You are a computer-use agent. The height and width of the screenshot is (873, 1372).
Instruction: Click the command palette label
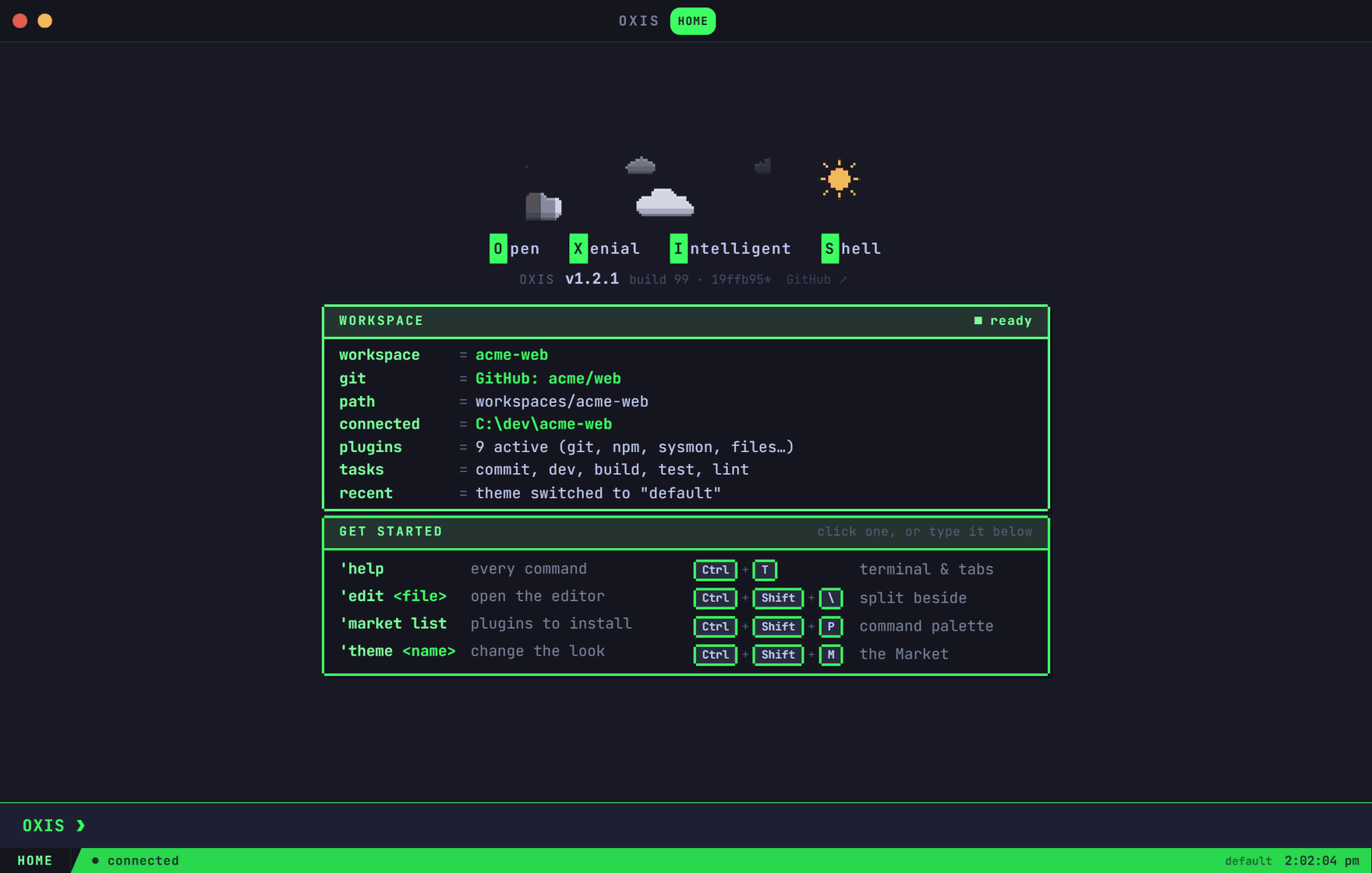tap(926, 626)
